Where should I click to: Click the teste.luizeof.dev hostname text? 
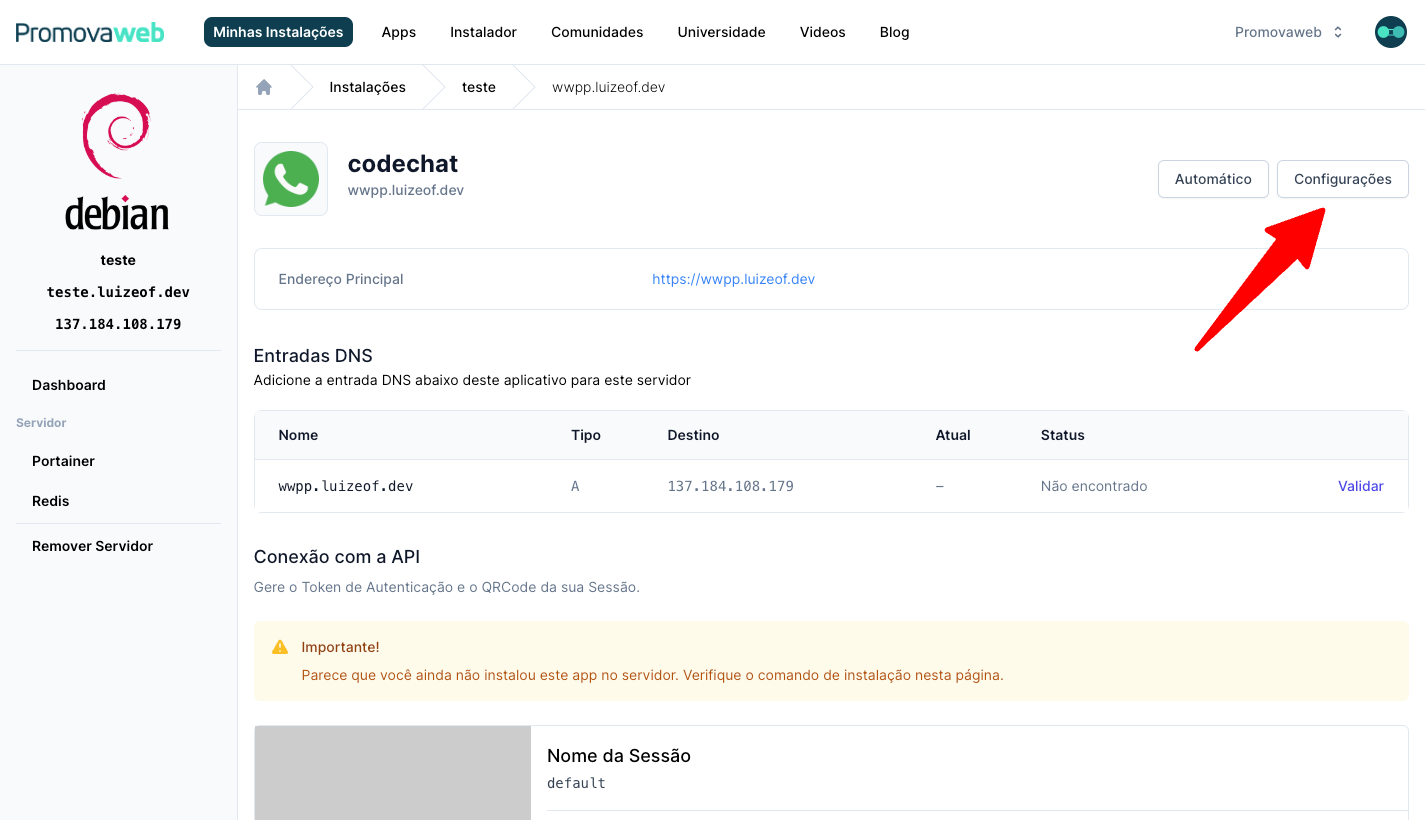[118, 292]
